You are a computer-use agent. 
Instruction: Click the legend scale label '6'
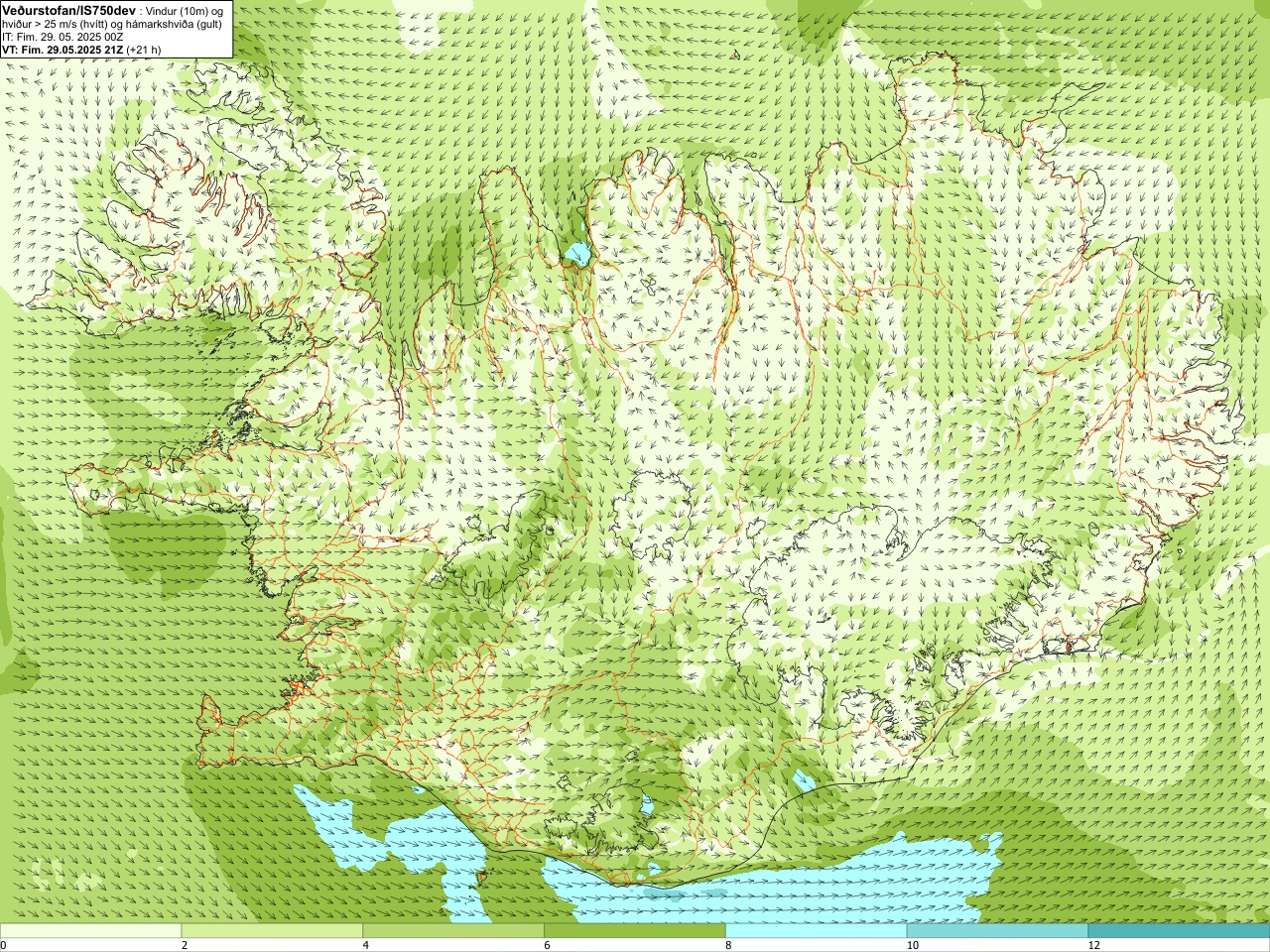548,945
